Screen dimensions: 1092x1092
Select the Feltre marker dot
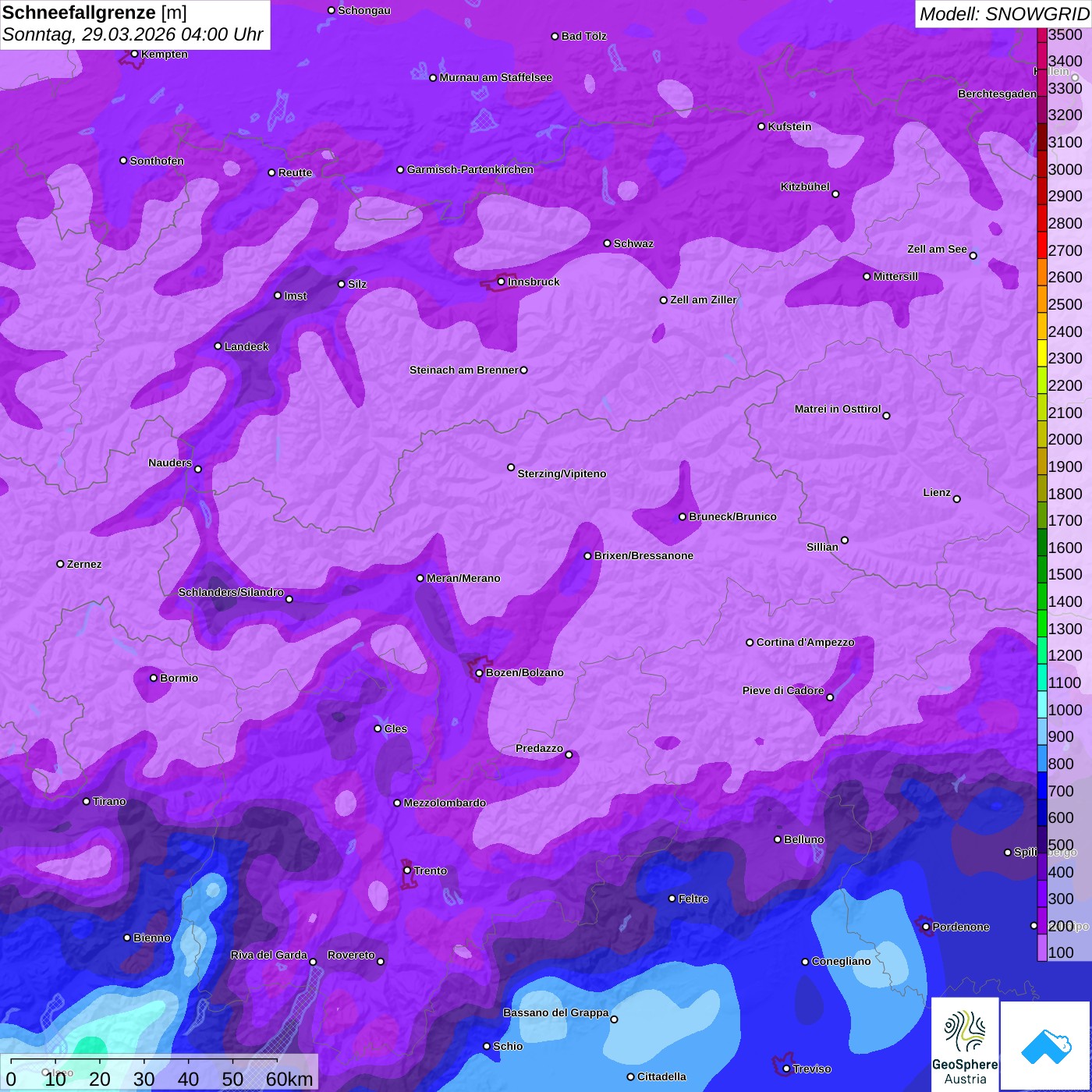click(672, 899)
